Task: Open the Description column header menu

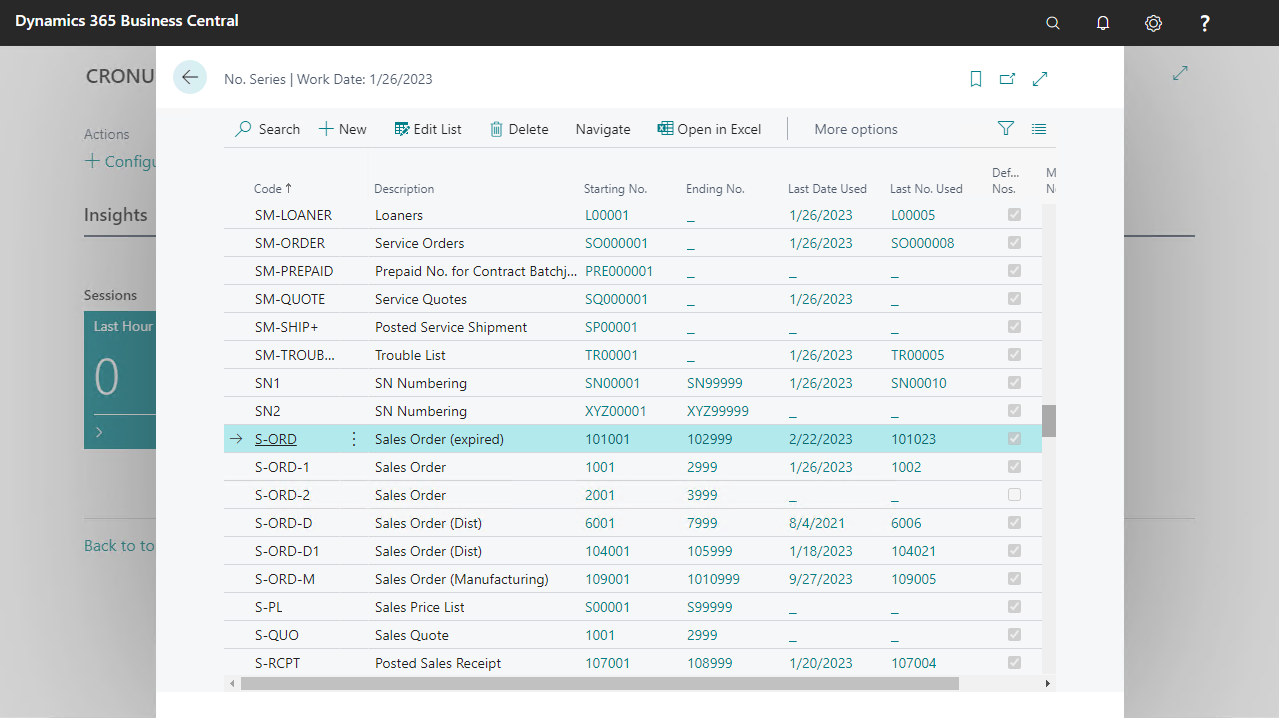Action: [x=404, y=188]
